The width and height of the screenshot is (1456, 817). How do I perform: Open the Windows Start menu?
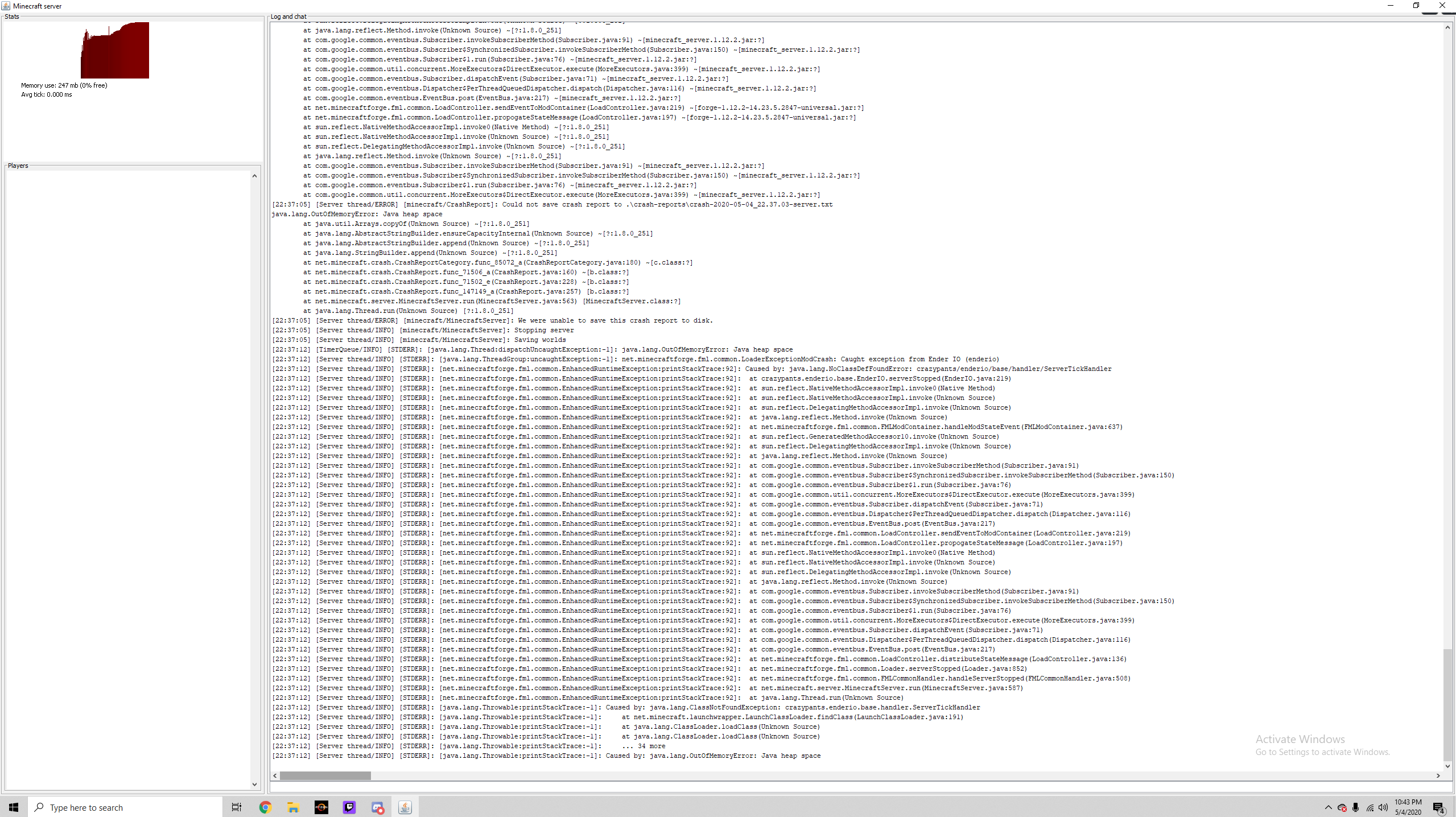click(14, 807)
